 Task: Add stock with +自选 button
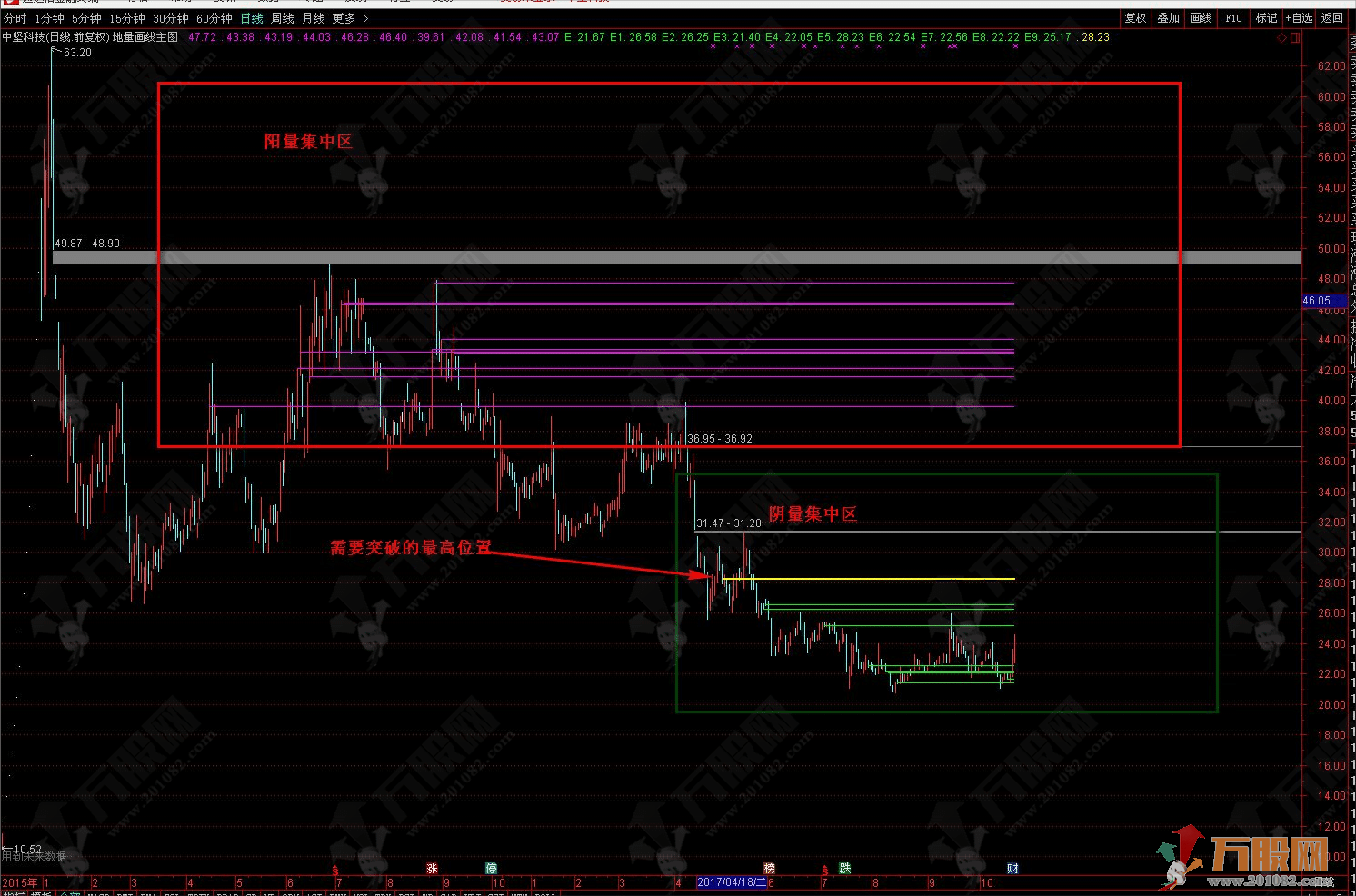coord(1299,18)
